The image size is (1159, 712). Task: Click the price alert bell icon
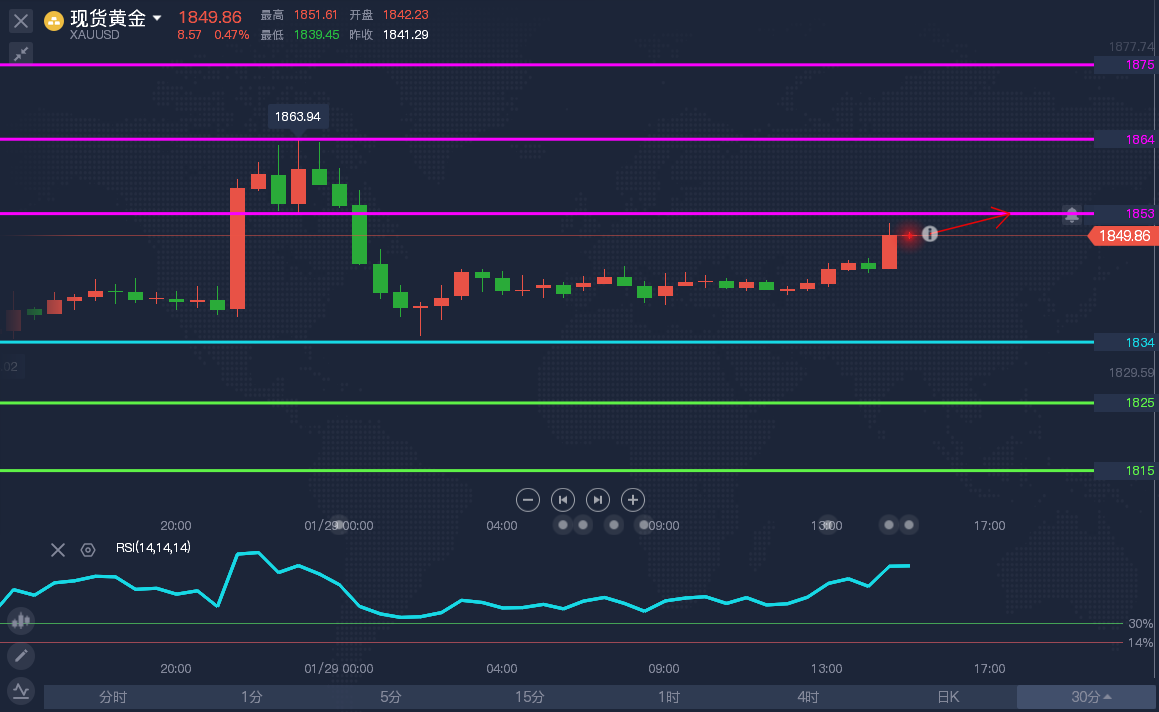tap(1072, 215)
